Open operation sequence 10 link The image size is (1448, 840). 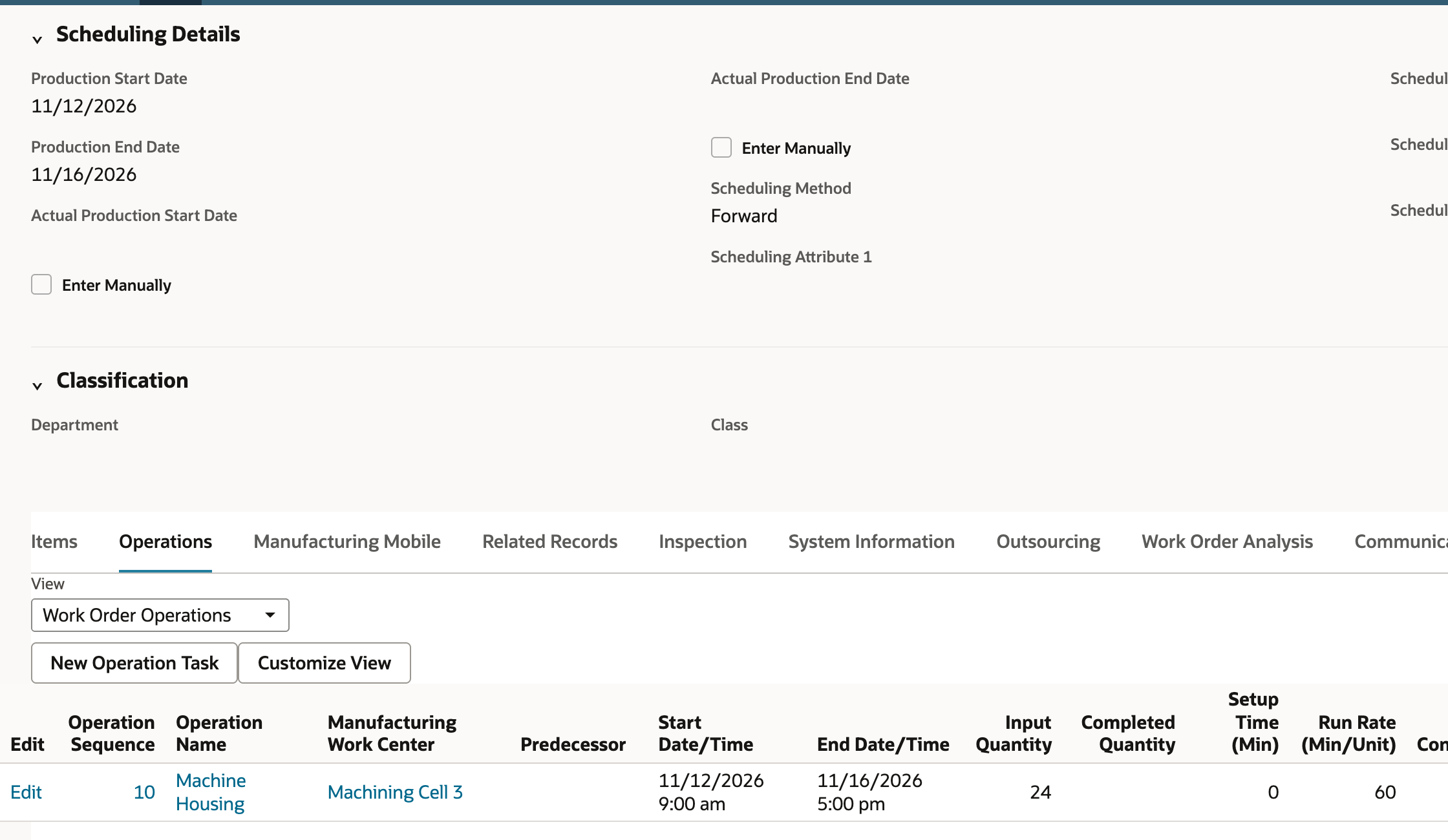[x=144, y=792]
